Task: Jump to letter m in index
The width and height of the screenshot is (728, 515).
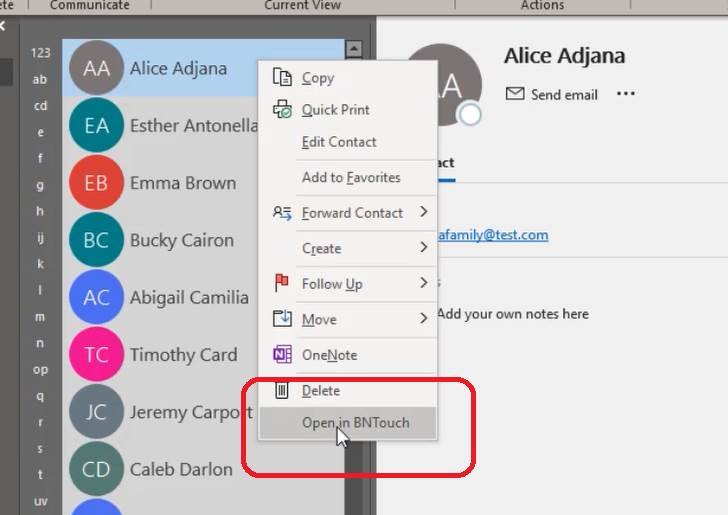Action: point(40,317)
